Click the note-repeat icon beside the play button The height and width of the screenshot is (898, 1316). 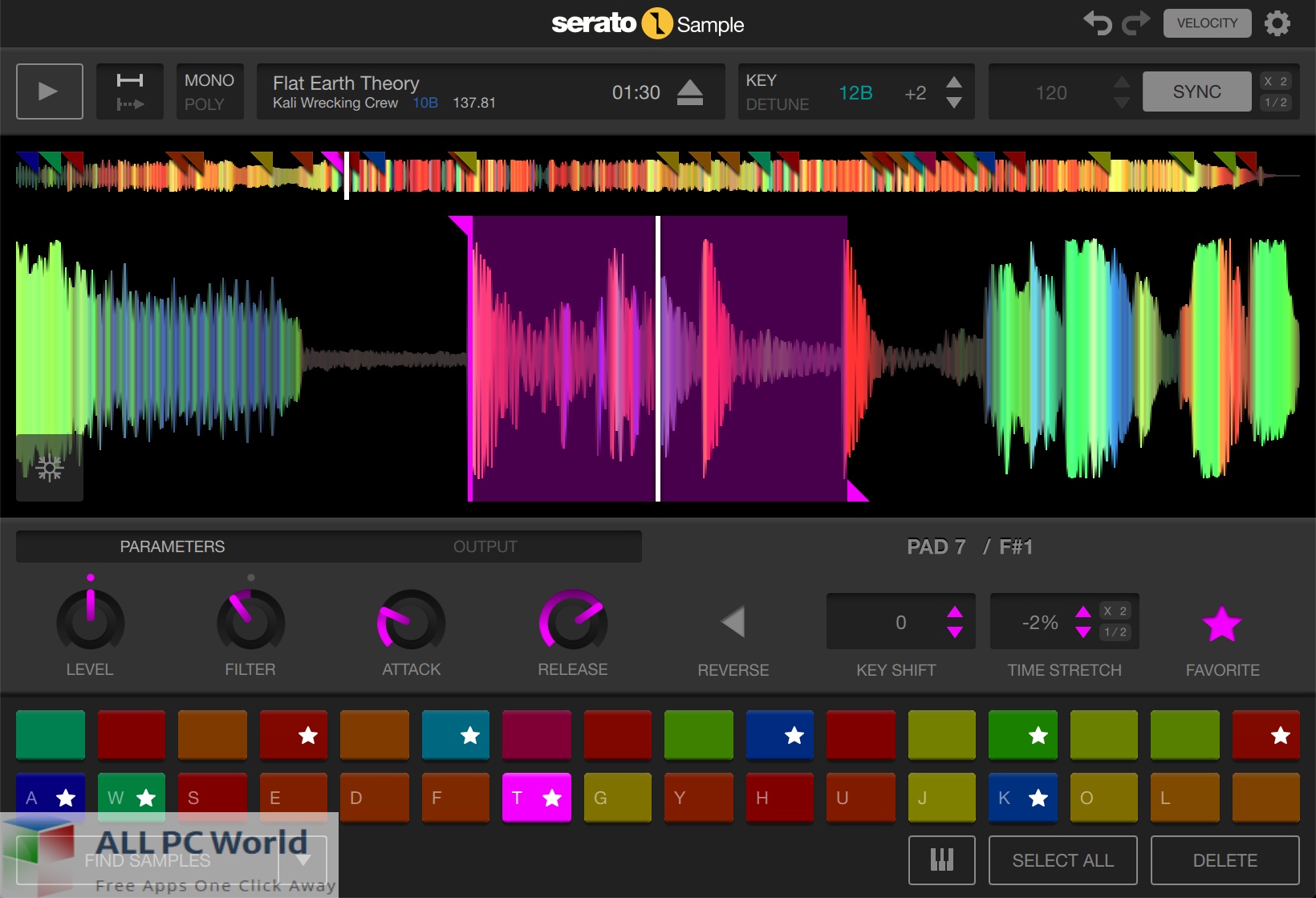(129, 91)
